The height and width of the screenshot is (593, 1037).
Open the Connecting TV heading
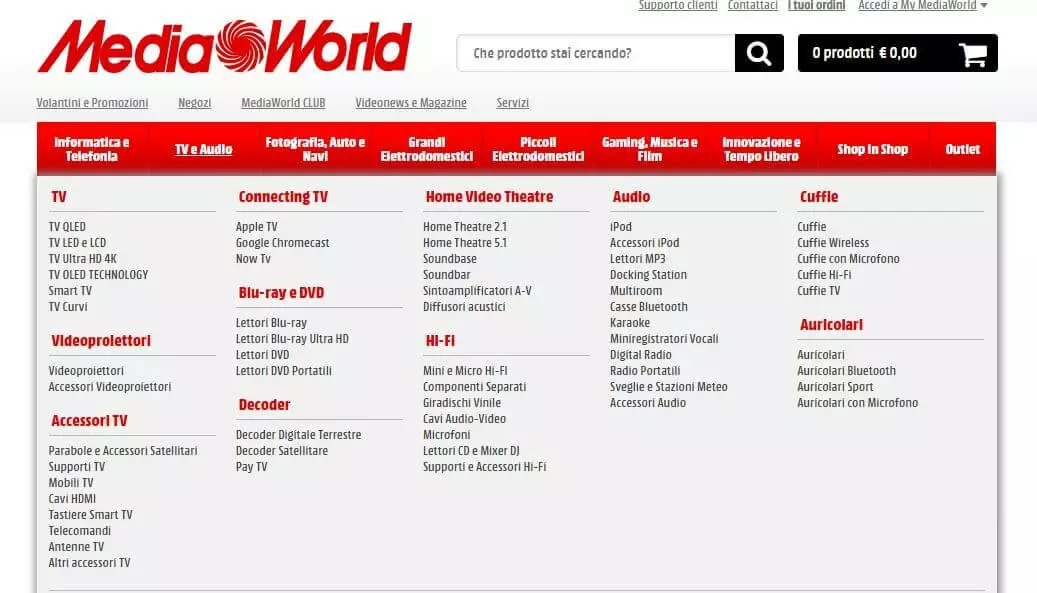[x=283, y=197]
